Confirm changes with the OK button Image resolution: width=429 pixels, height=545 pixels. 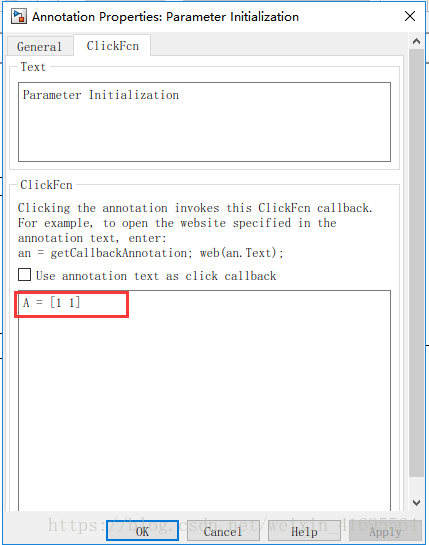pos(142,531)
